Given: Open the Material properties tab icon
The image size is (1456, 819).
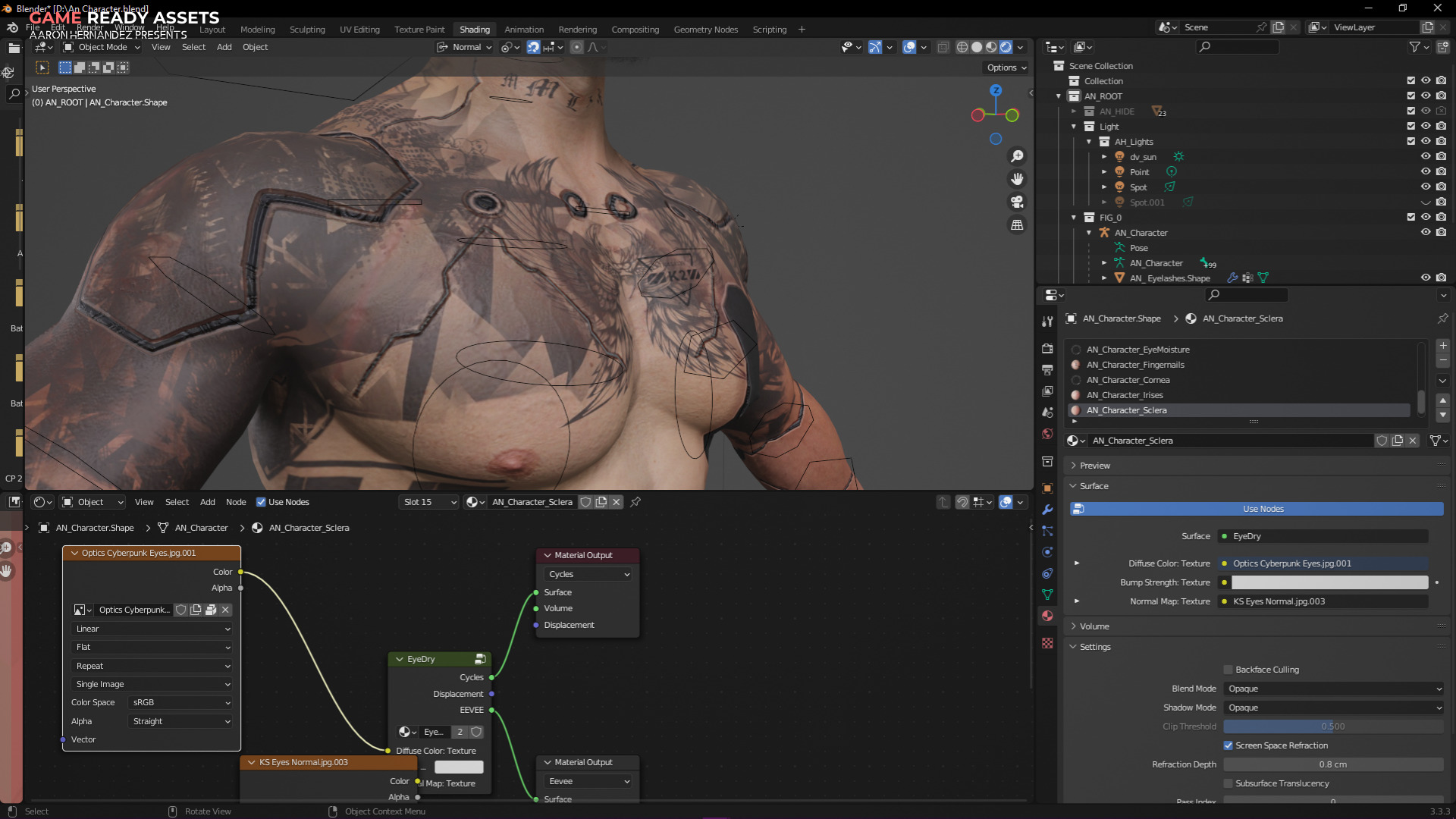Looking at the screenshot, I should (x=1047, y=616).
